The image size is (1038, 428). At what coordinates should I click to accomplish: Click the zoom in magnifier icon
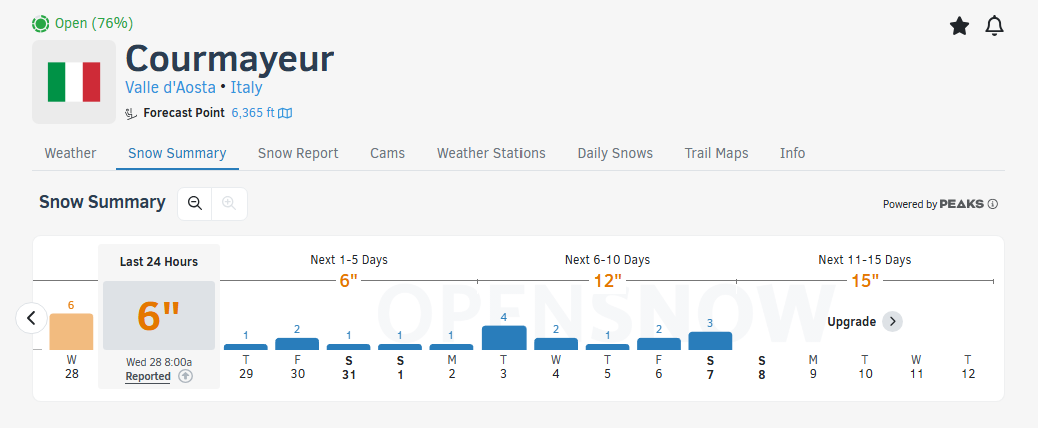pyautogui.click(x=229, y=203)
